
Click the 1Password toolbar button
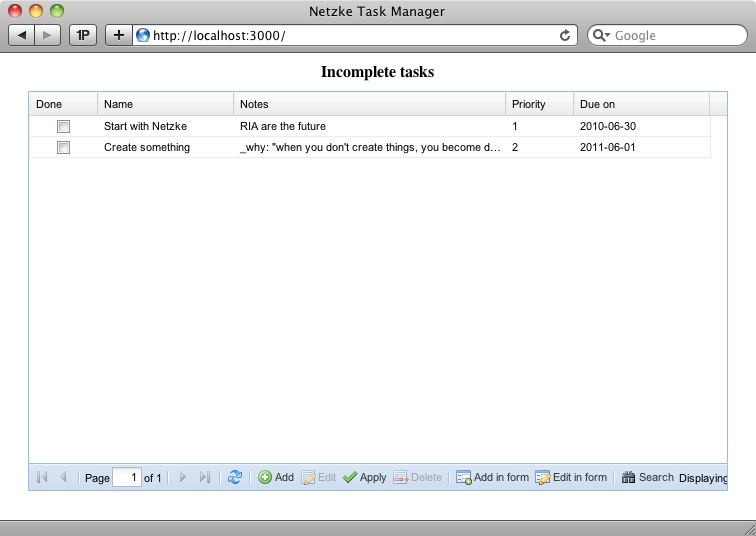[83, 35]
